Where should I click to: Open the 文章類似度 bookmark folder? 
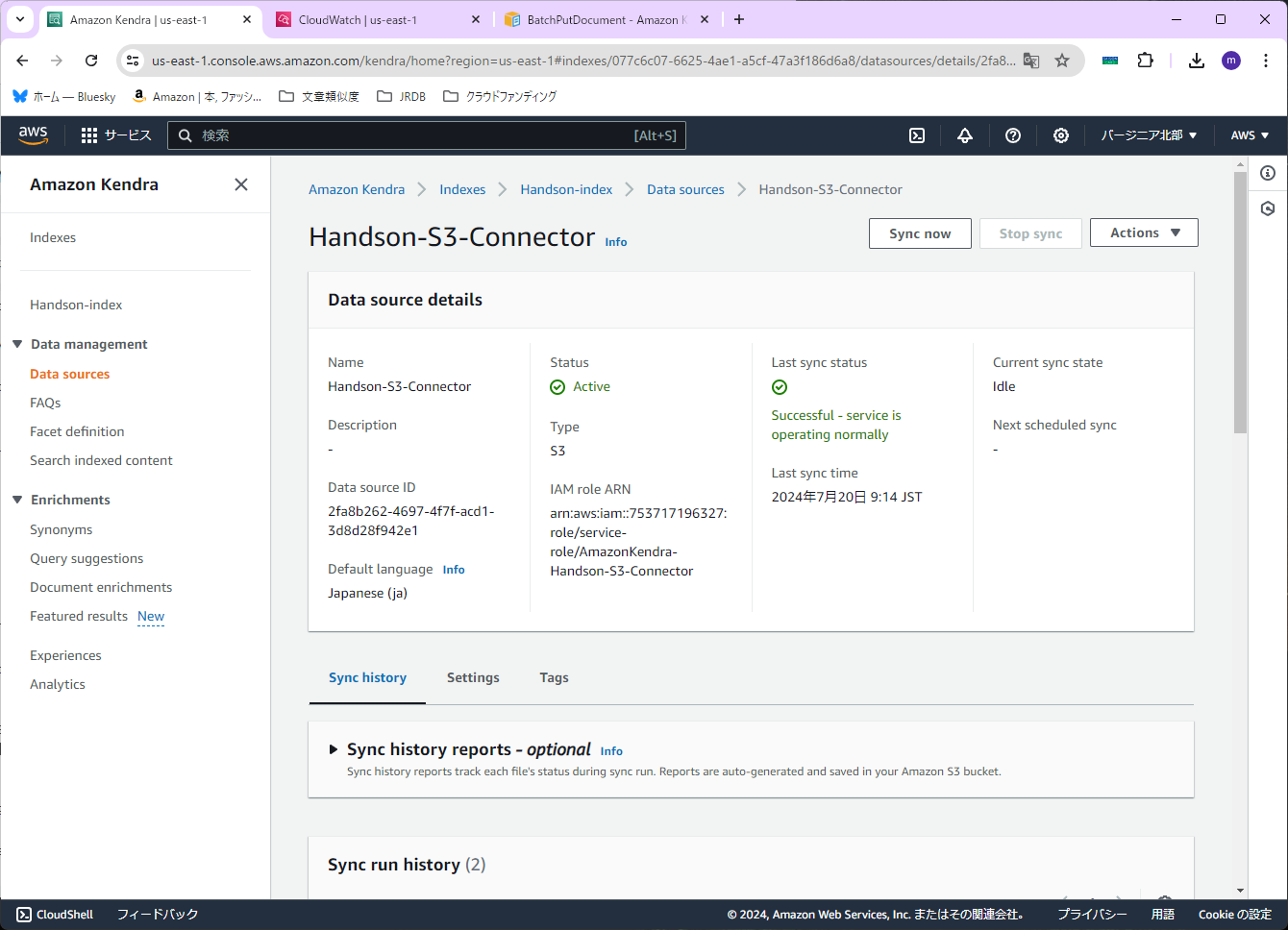click(319, 96)
